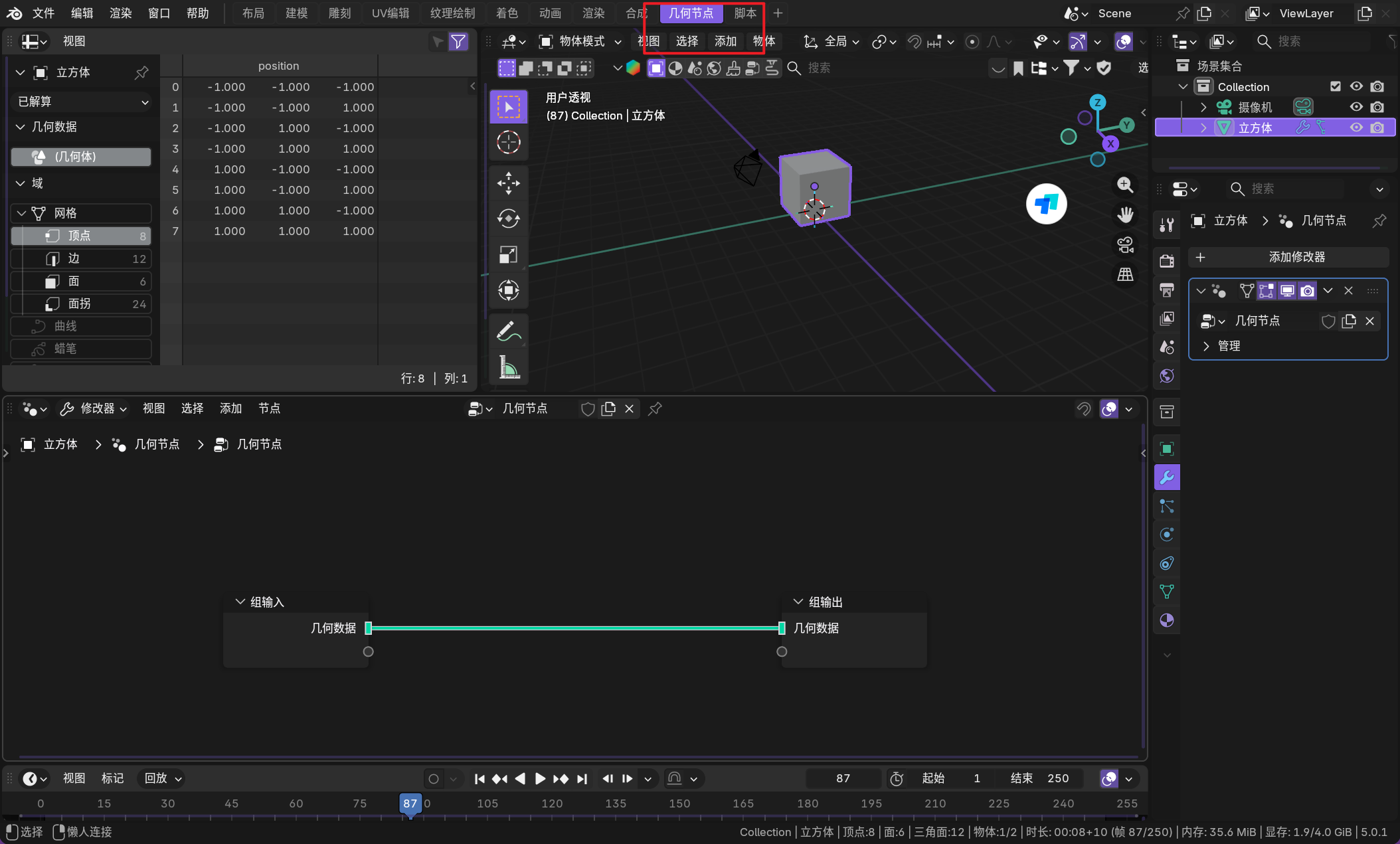Select the Measure tool icon
Viewport: 1400px width, 844px height.
pyautogui.click(x=508, y=367)
